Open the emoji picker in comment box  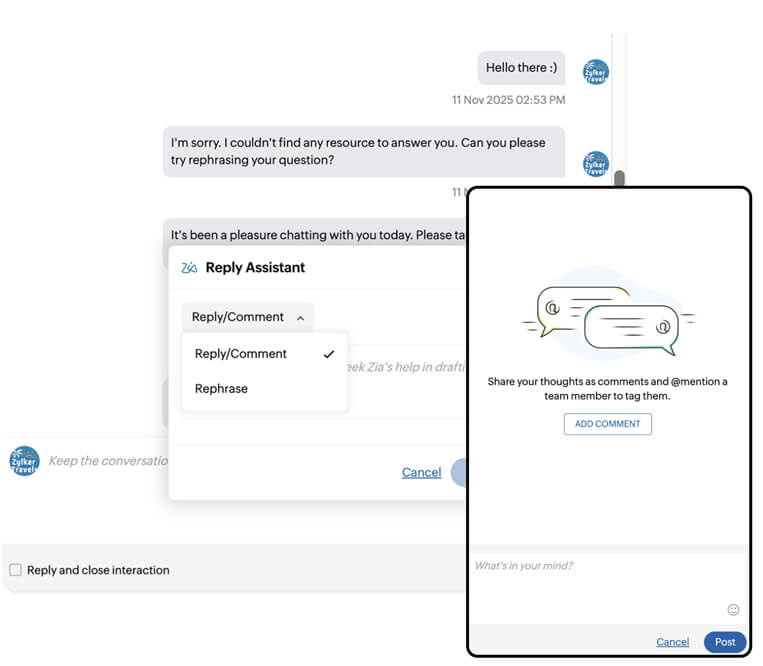click(x=733, y=610)
